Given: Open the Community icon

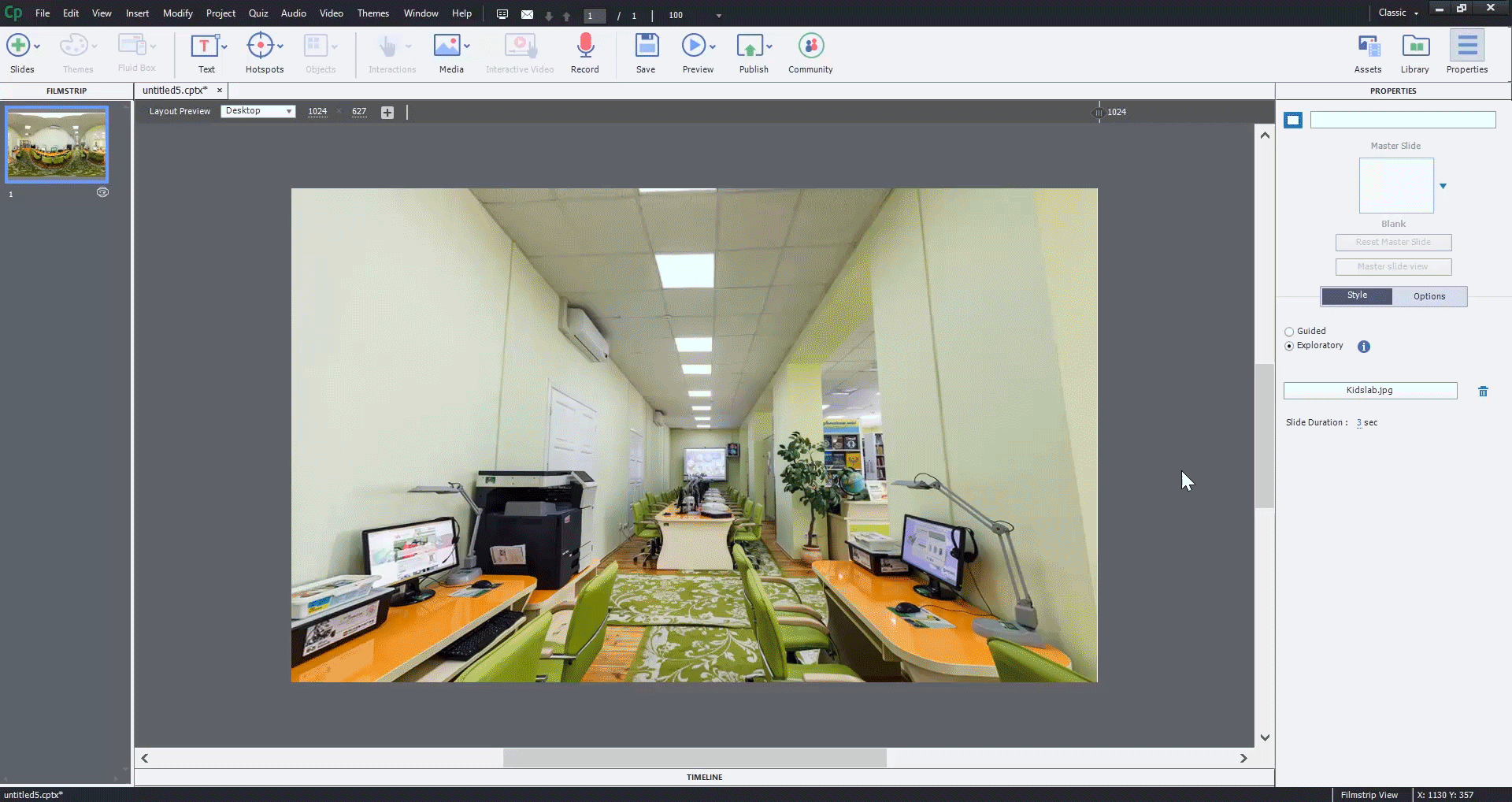Looking at the screenshot, I should coord(810,46).
